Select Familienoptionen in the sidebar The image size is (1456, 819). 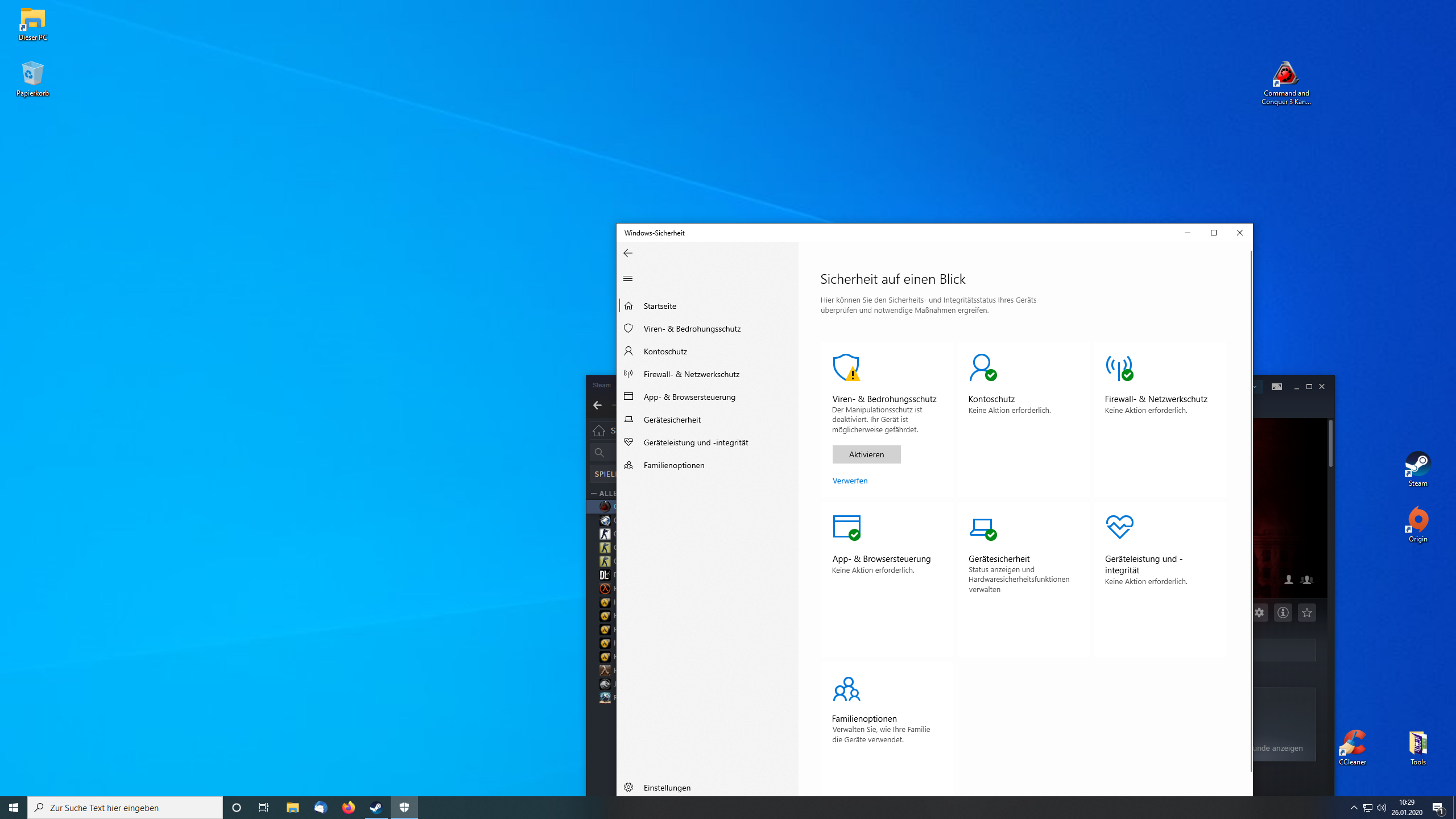(x=673, y=465)
